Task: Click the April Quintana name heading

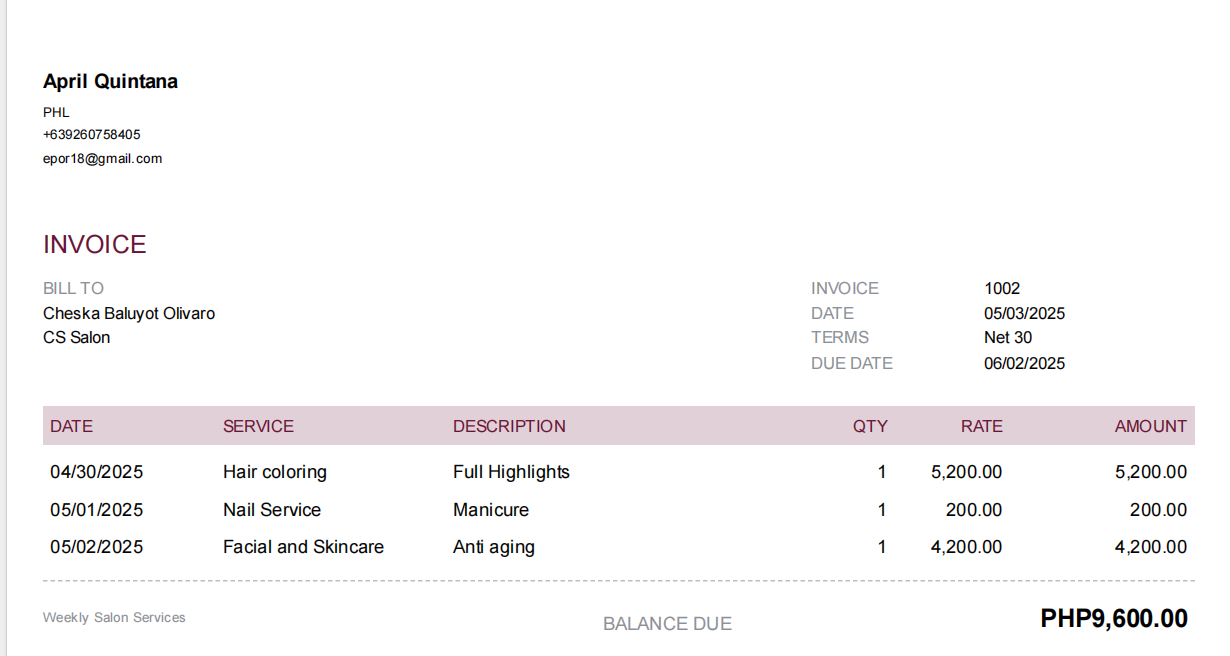Action: (110, 82)
